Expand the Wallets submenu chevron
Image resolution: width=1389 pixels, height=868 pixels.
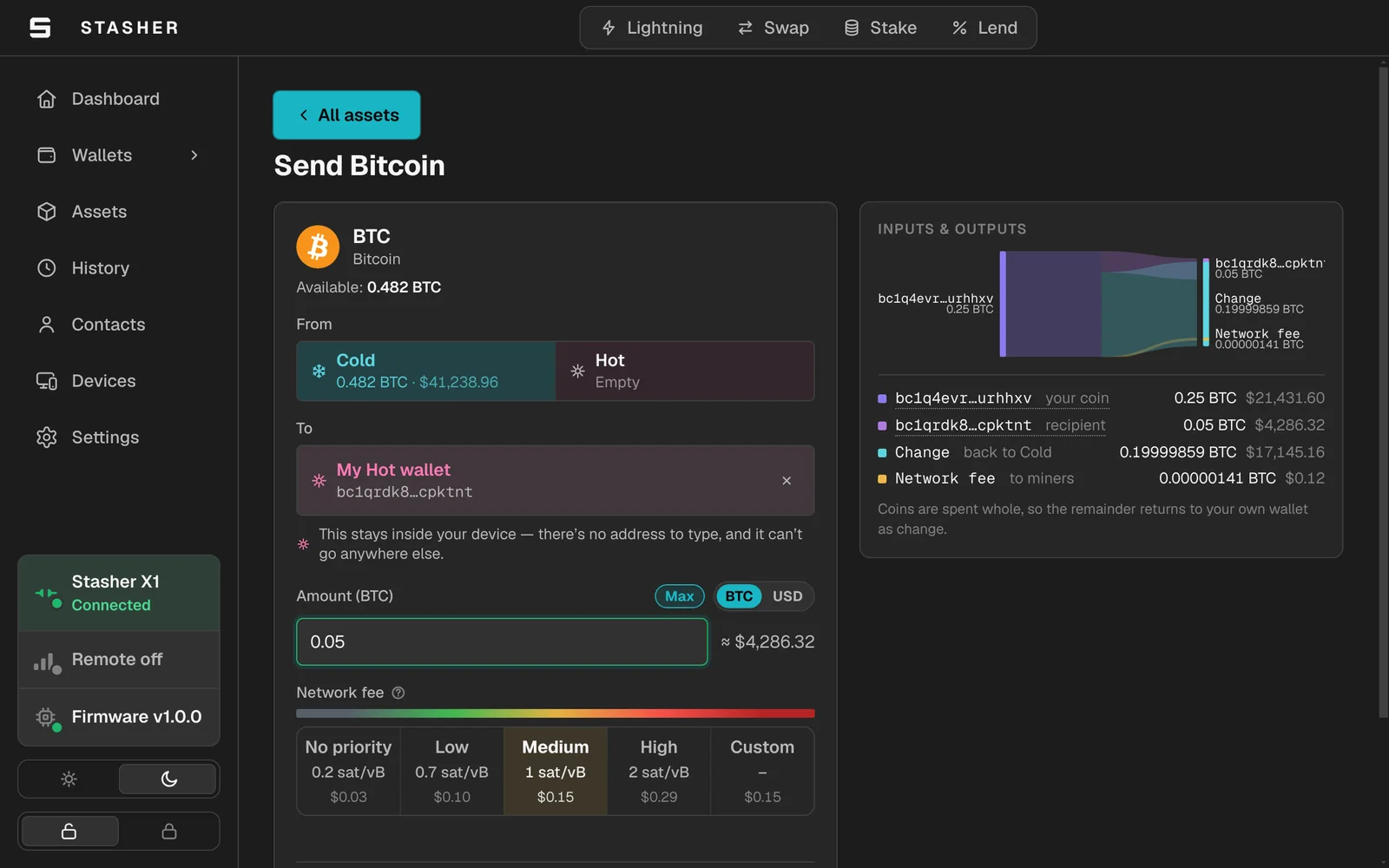pyautogui.click(x=194, y=155)
